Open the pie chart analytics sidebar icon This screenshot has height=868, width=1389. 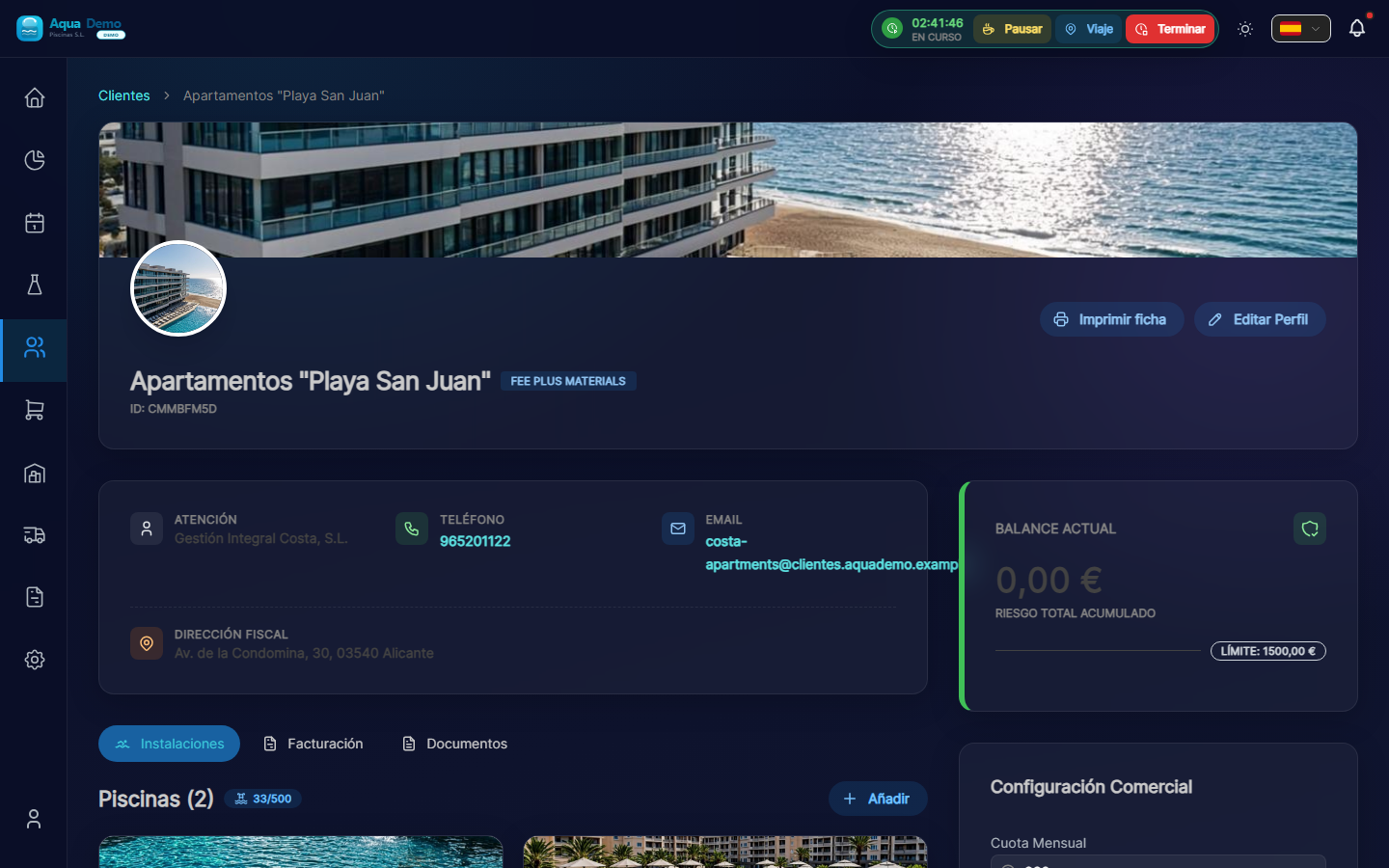[35, 160]
